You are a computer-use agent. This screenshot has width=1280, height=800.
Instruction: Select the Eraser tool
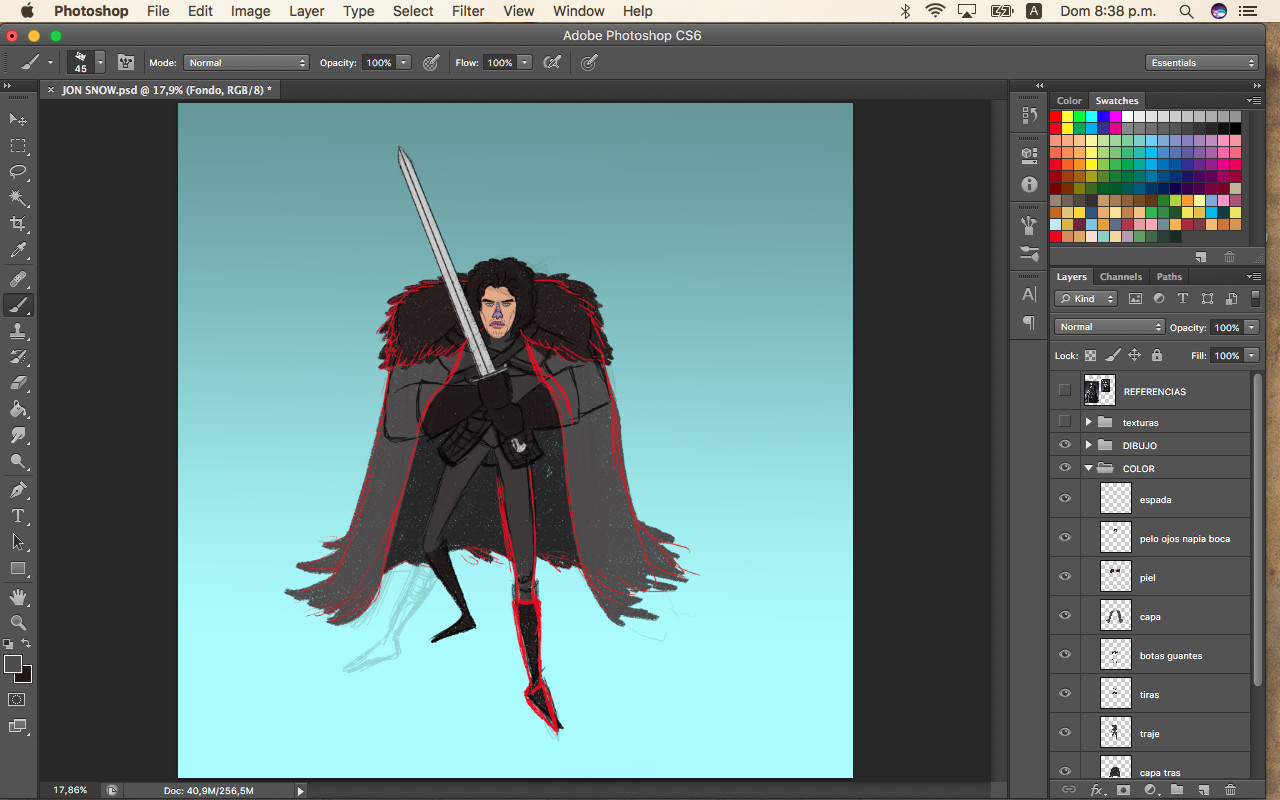tap(18, 383)
